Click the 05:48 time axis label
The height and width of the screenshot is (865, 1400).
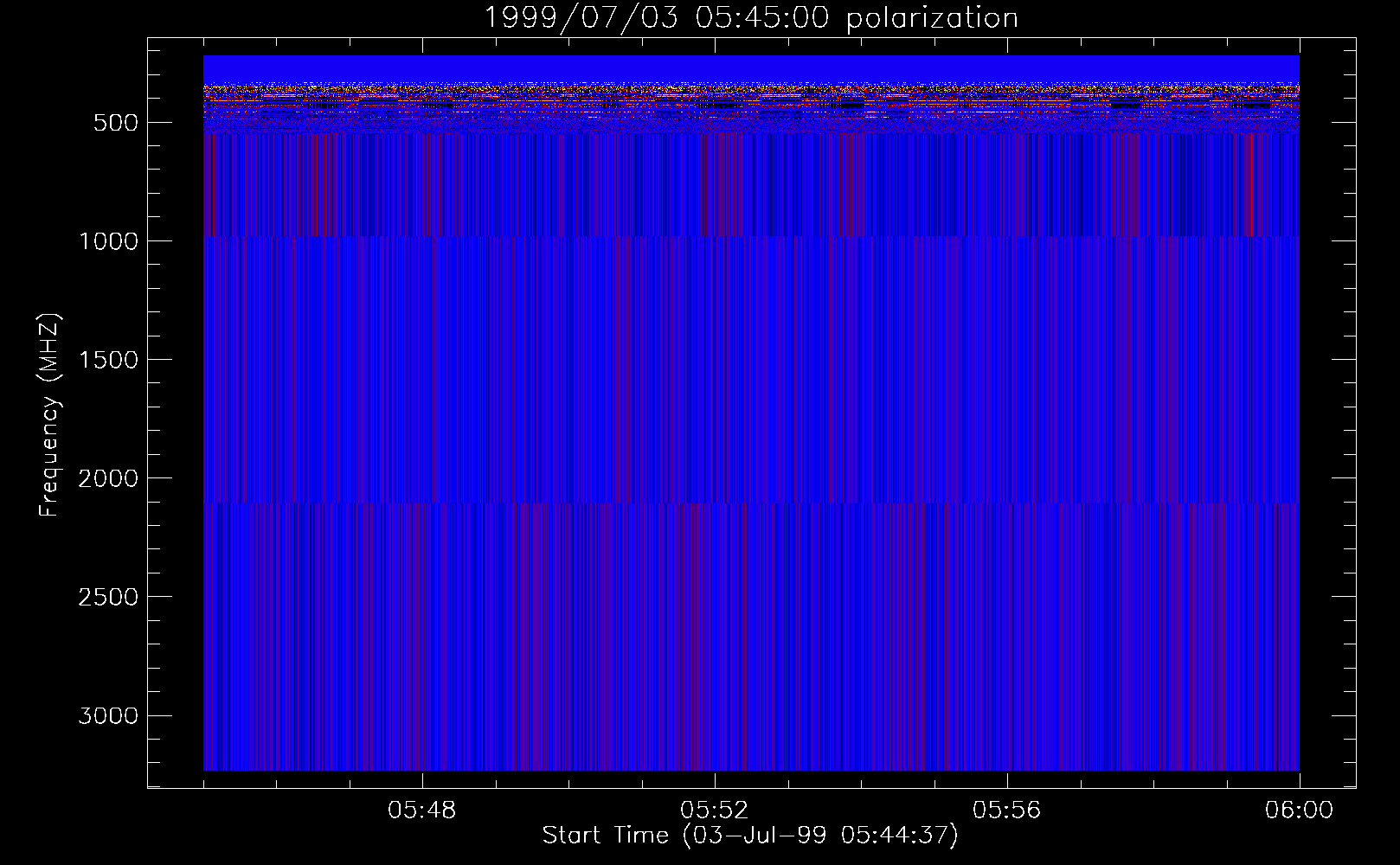(422, 811)
